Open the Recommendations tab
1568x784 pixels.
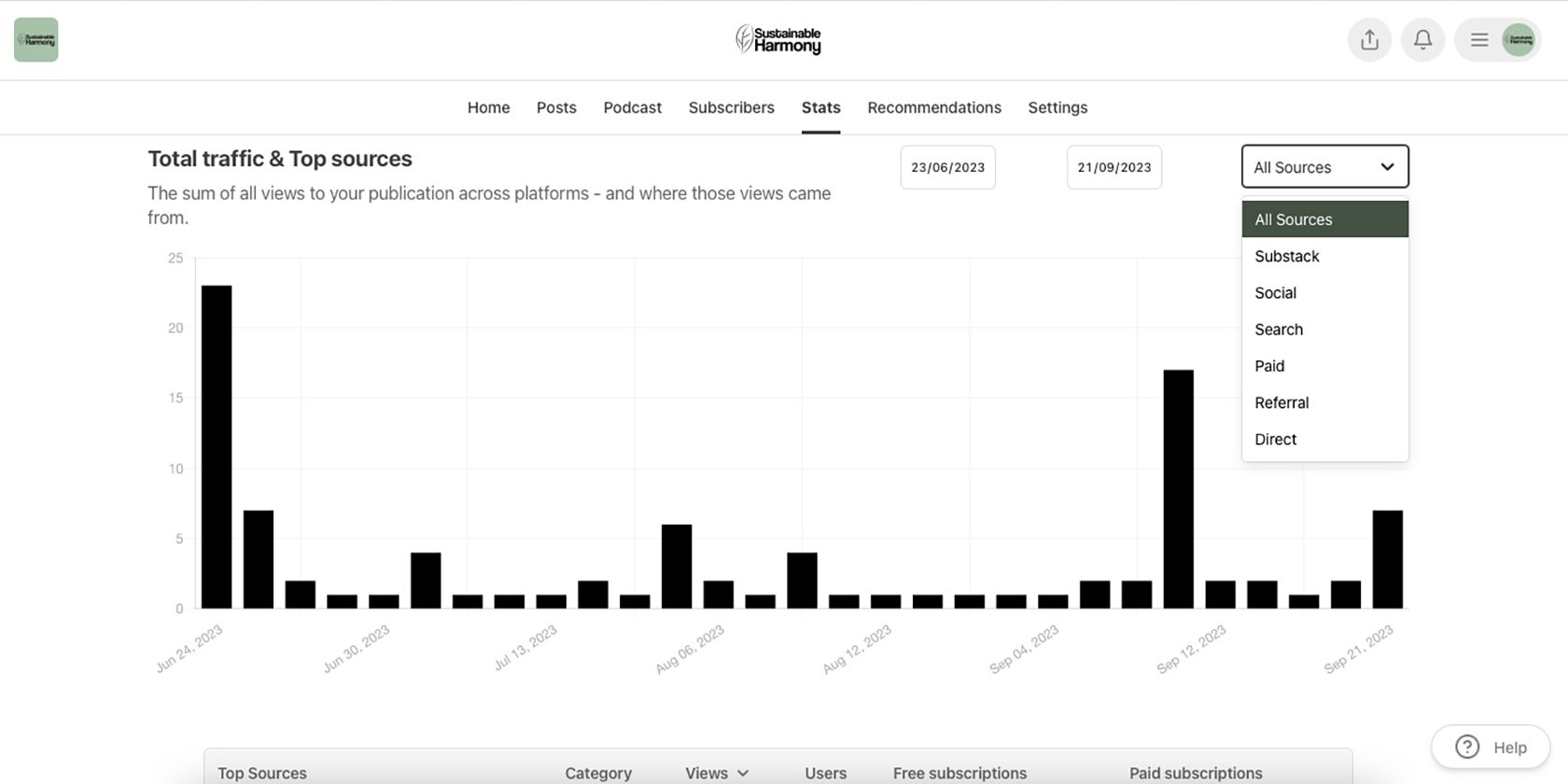point(933,107)
